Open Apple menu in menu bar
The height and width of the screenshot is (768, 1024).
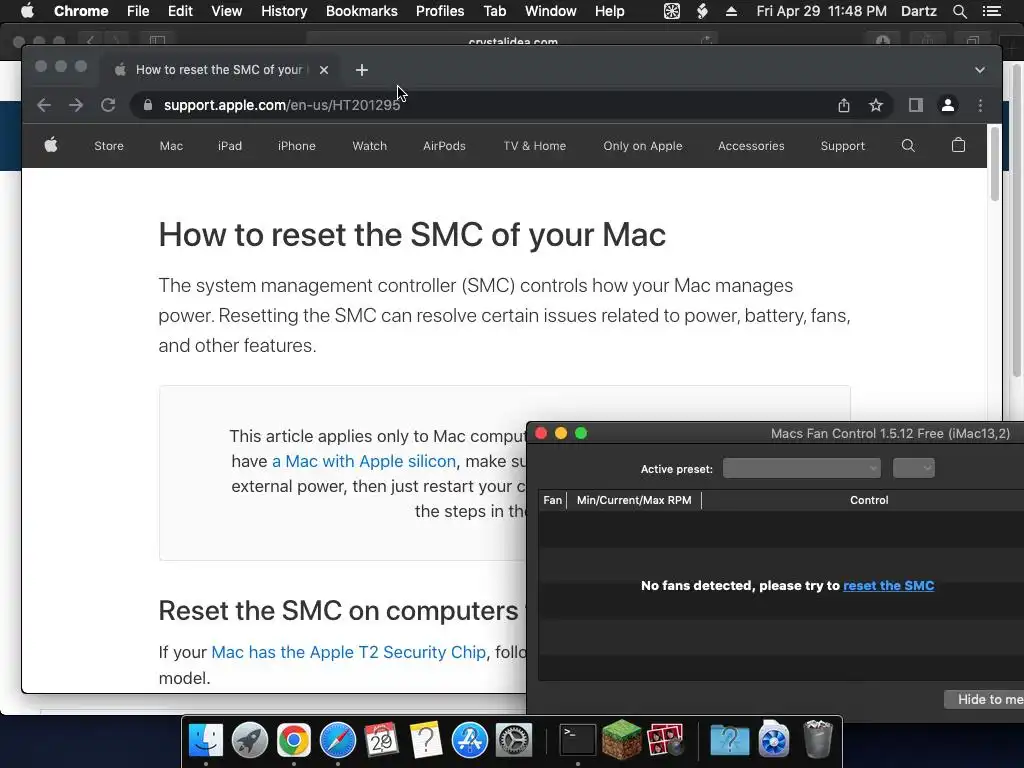pos(27,11)
